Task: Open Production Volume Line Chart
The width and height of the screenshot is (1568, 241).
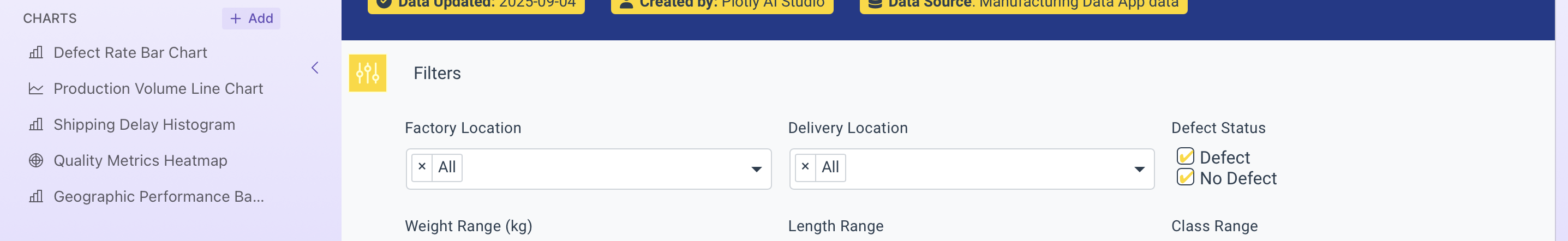Action: [158, 89]
